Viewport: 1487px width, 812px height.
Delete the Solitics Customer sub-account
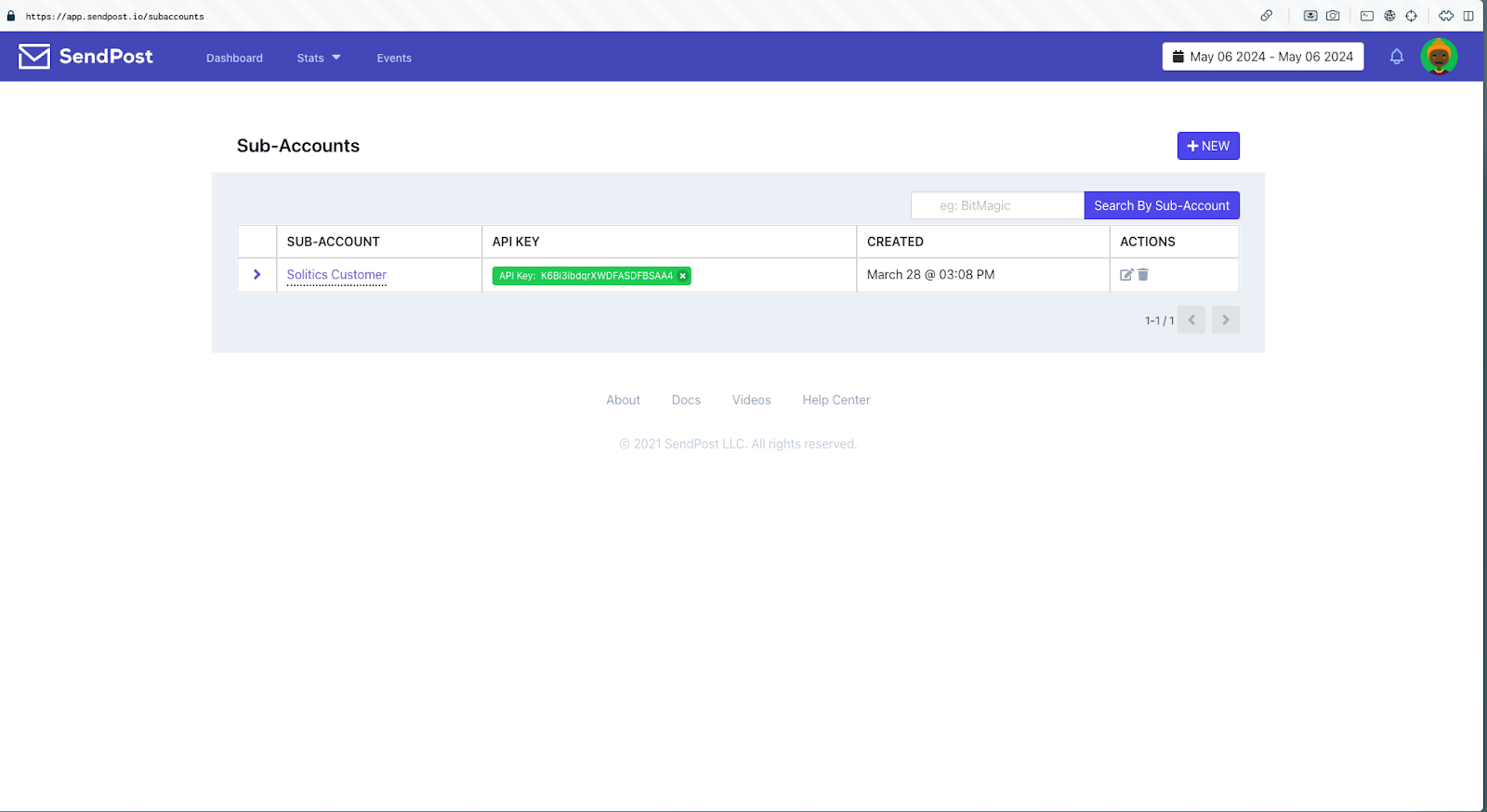click(1143, 275)
